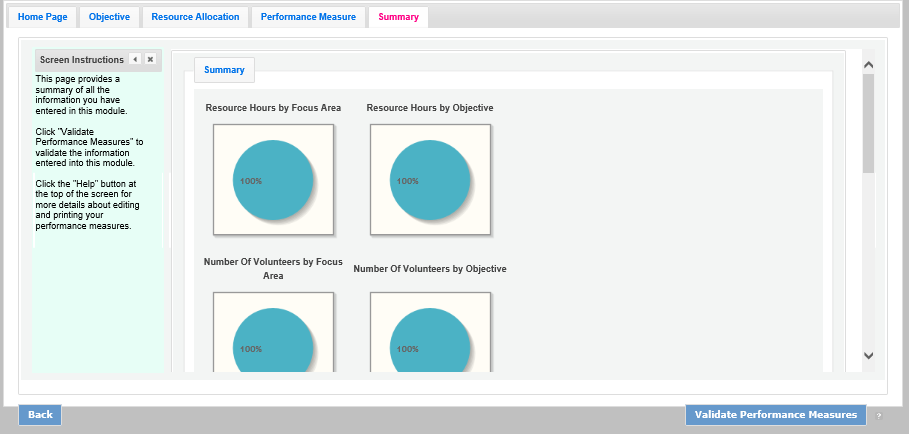Click 100% label in Resource Hours by Objective chart

[x=408, y=181]
